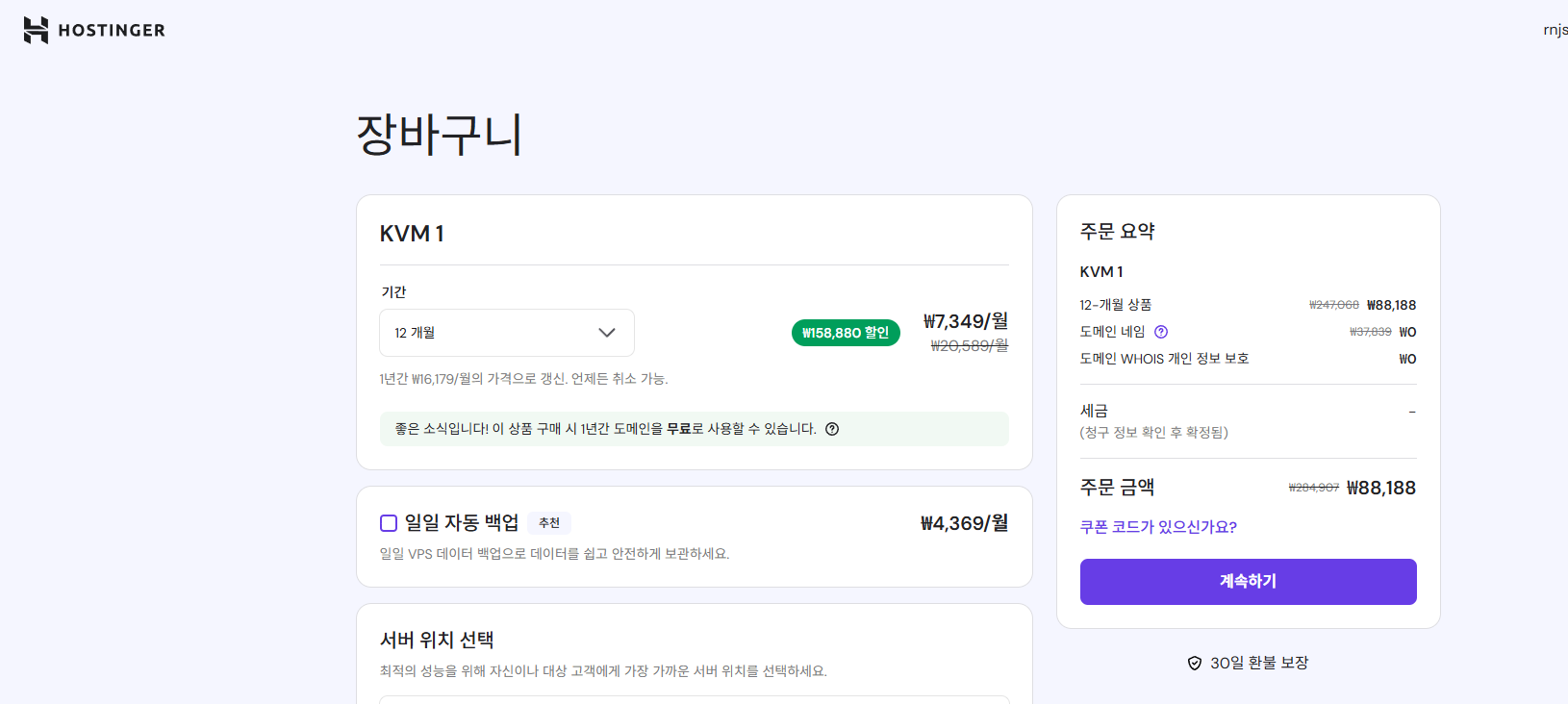Click the ₩4,369/월 backup price
This screenshot has width=1568, height=704.
click(x=965, y=523)
